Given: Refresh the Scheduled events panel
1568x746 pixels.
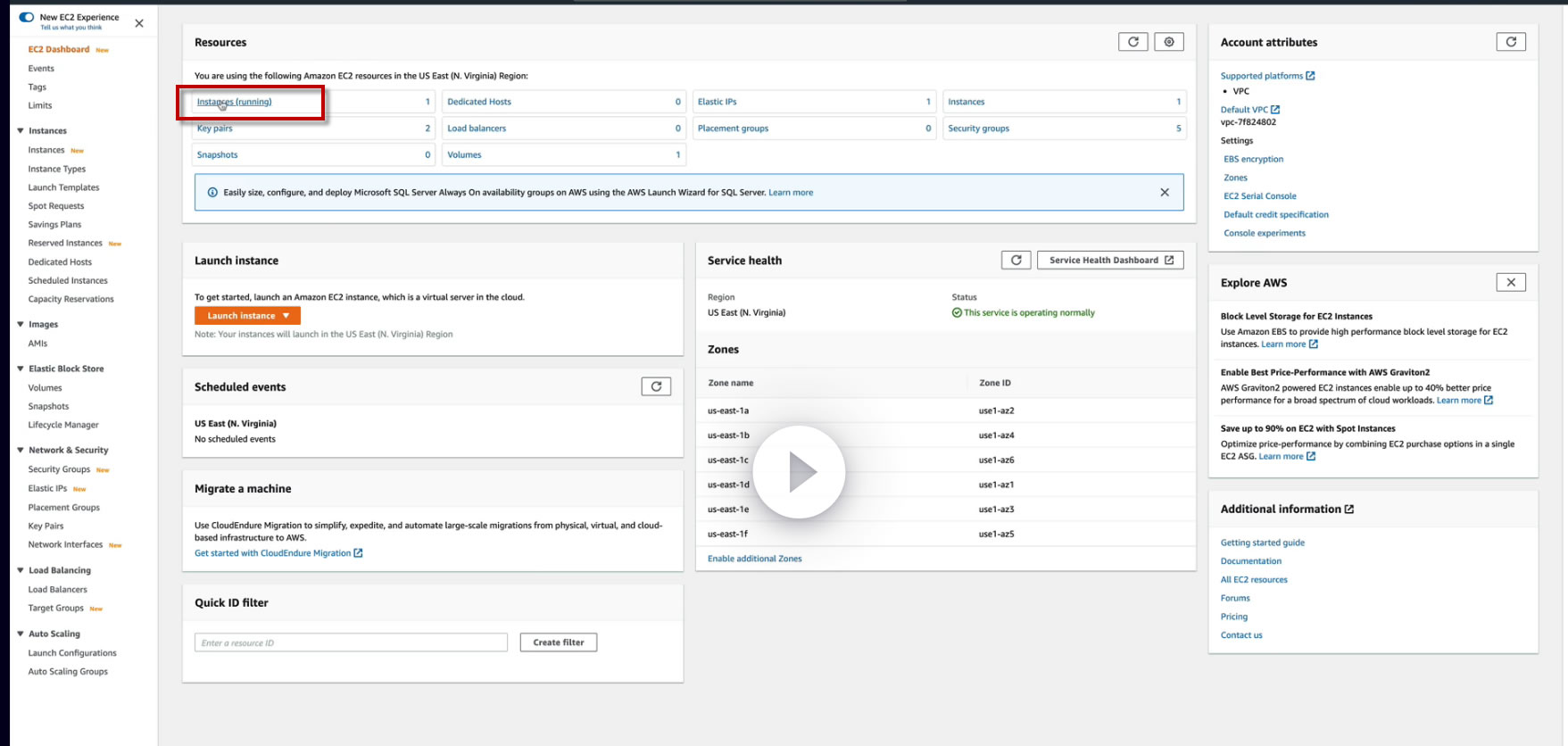Looking at the screenshot, I should [656, 386].
